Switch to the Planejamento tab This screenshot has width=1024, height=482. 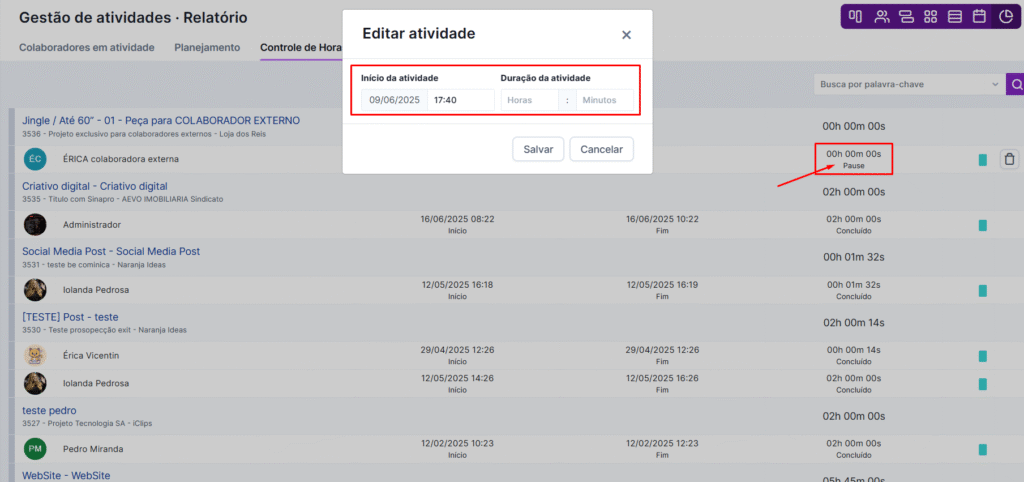click(207, 48)
